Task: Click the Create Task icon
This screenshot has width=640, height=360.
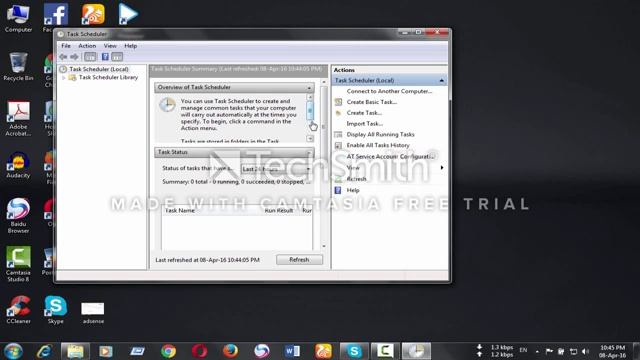Action: point(338,113)
